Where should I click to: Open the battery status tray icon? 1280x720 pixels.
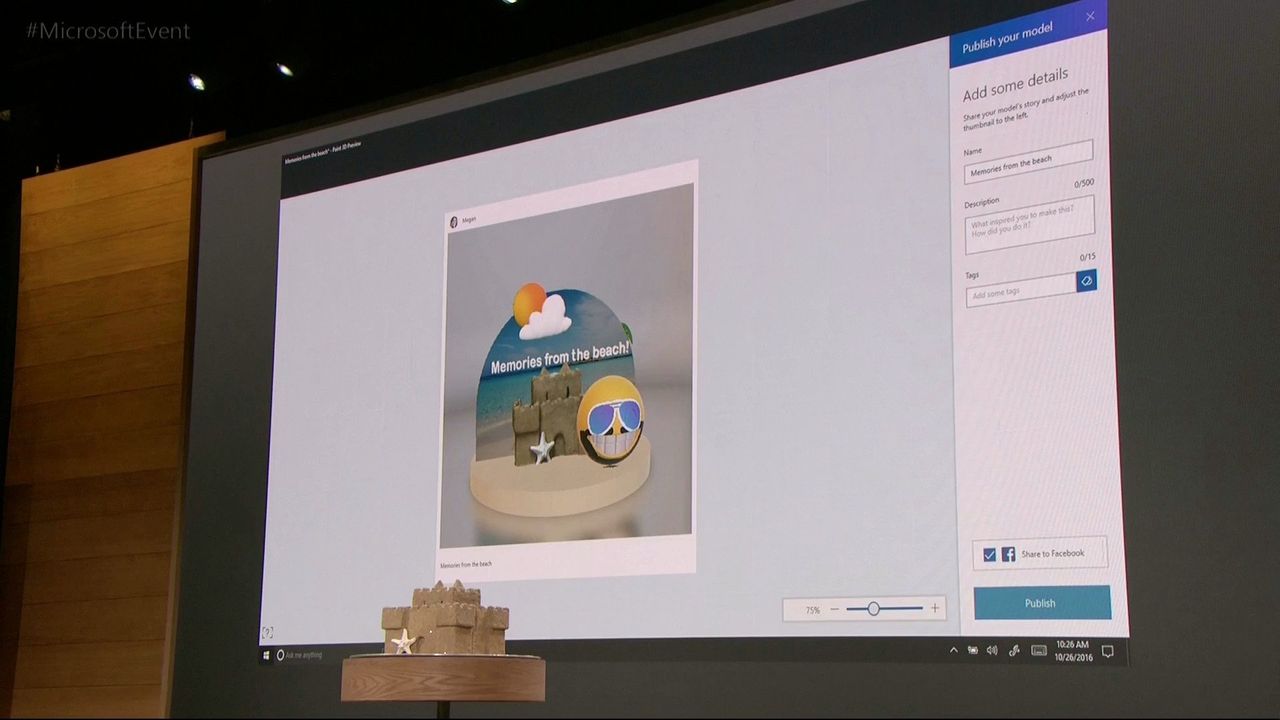[972, 650]
